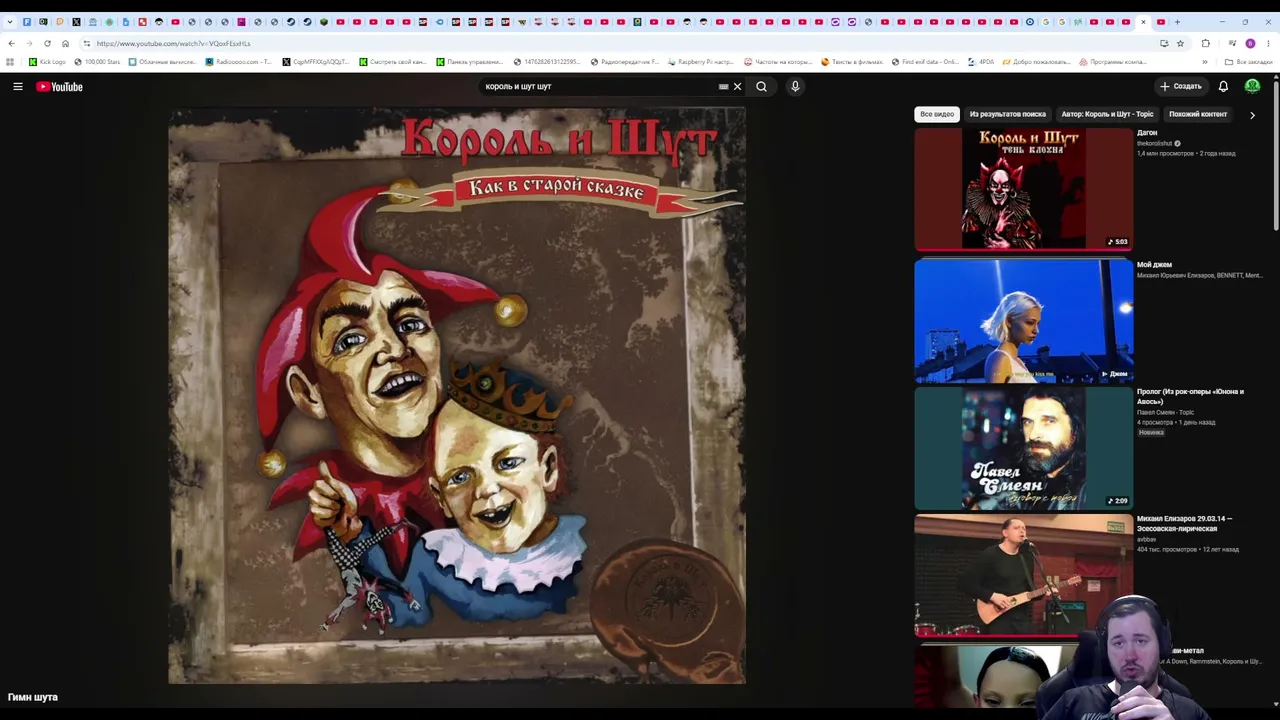Open the Chrome three-dot menu
The height and width of the screenshot is (720, 1280).
1268,44
